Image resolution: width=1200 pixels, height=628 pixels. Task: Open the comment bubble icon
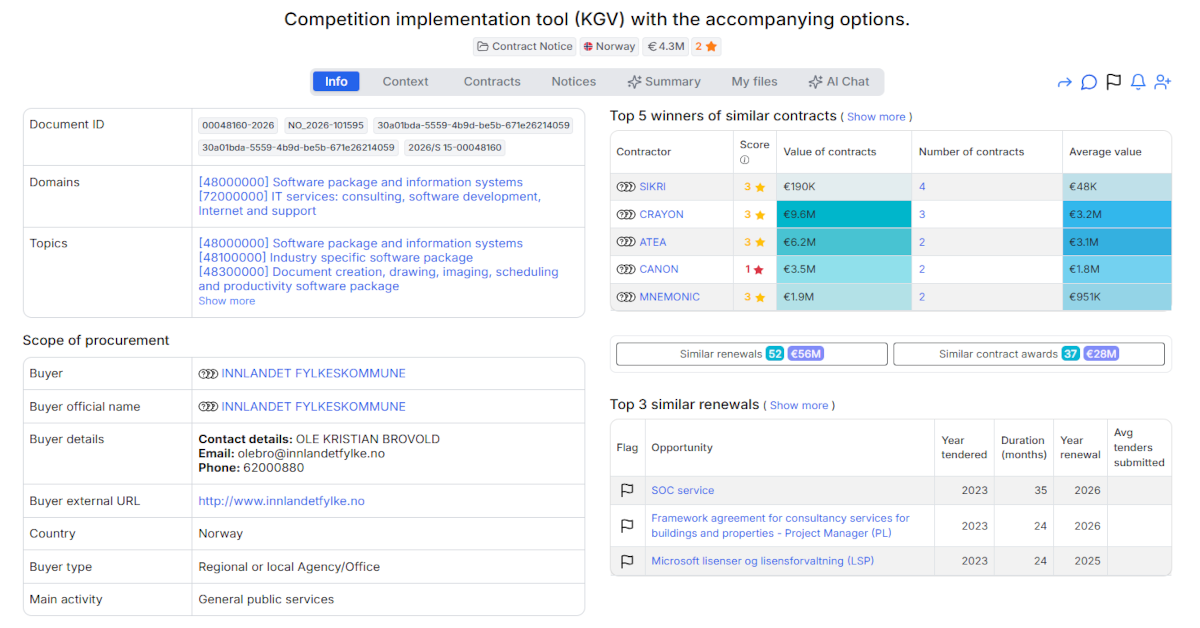[x=1089, y=82]
